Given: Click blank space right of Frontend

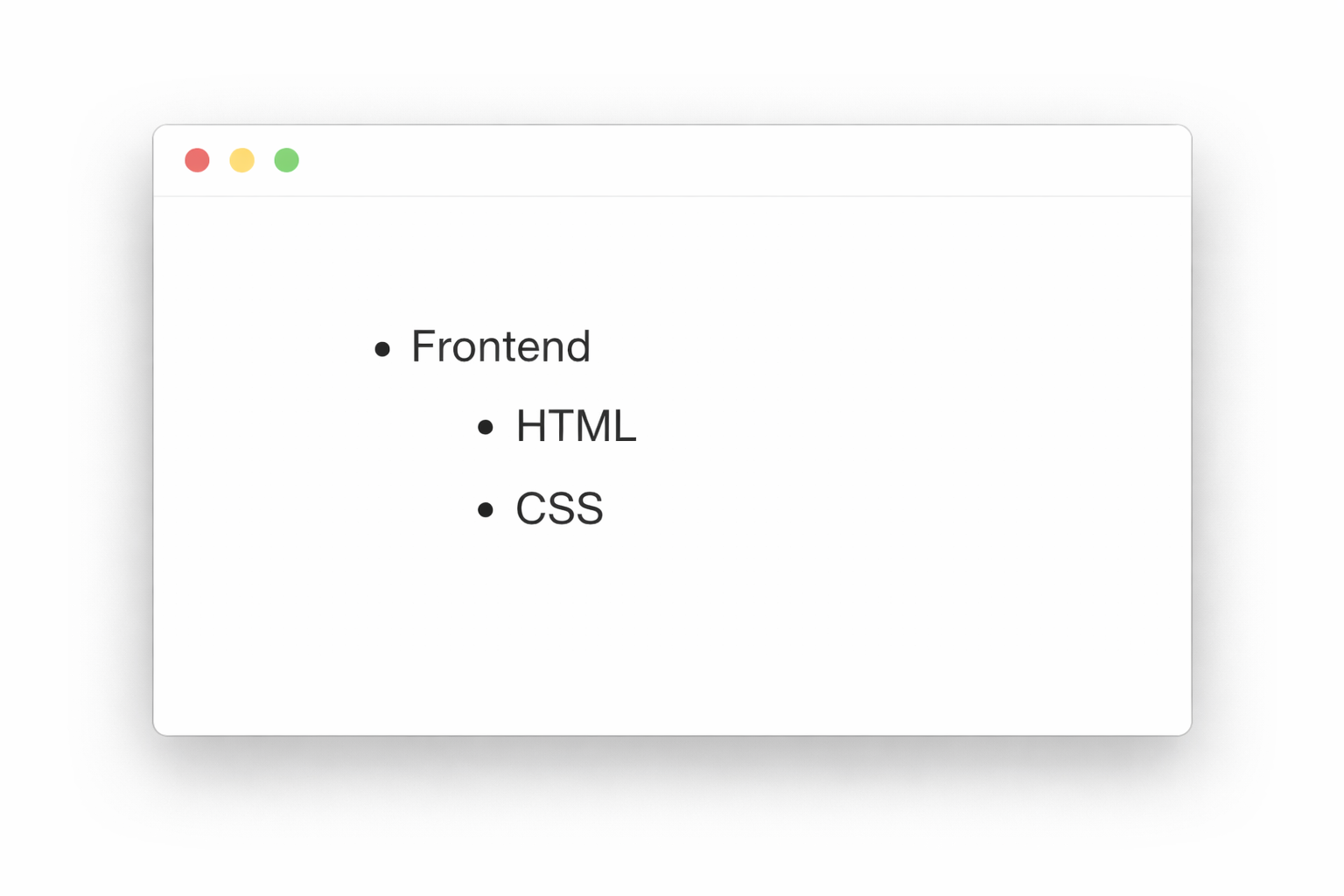Looking at the screenshot, I should pyautogui.click(x=831, y=346).
